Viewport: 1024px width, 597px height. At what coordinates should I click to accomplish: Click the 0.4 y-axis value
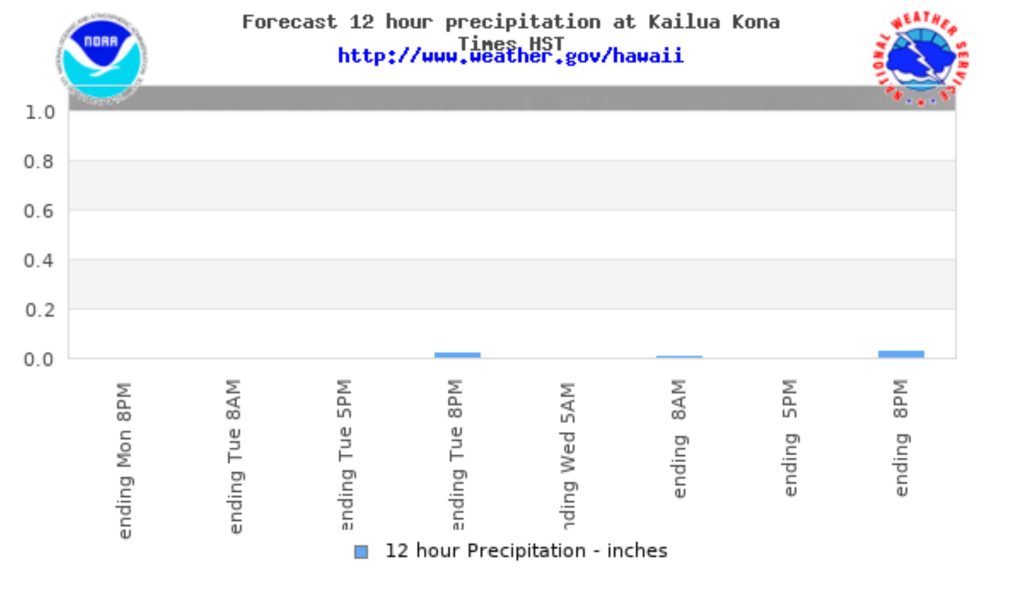pos(40,260)
